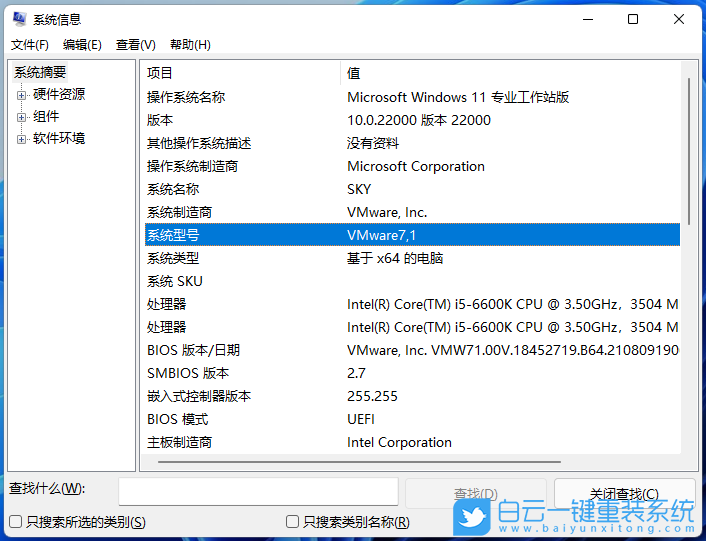Click the value SKY
706x541 pixels.
[359, 189]
